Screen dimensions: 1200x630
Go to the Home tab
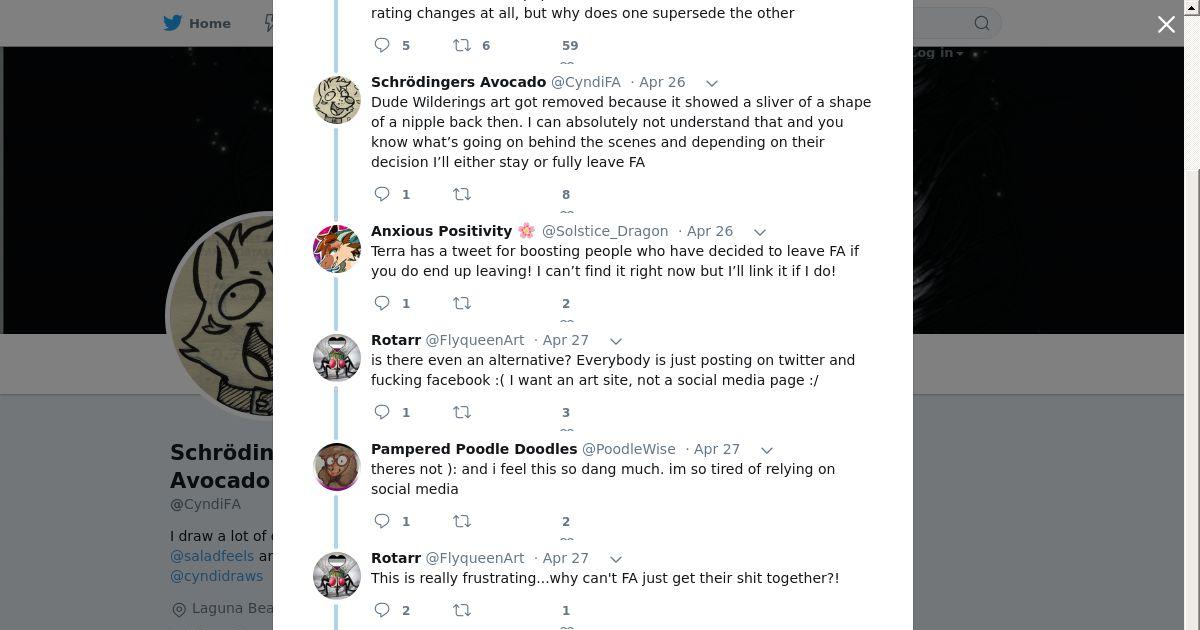198,23
